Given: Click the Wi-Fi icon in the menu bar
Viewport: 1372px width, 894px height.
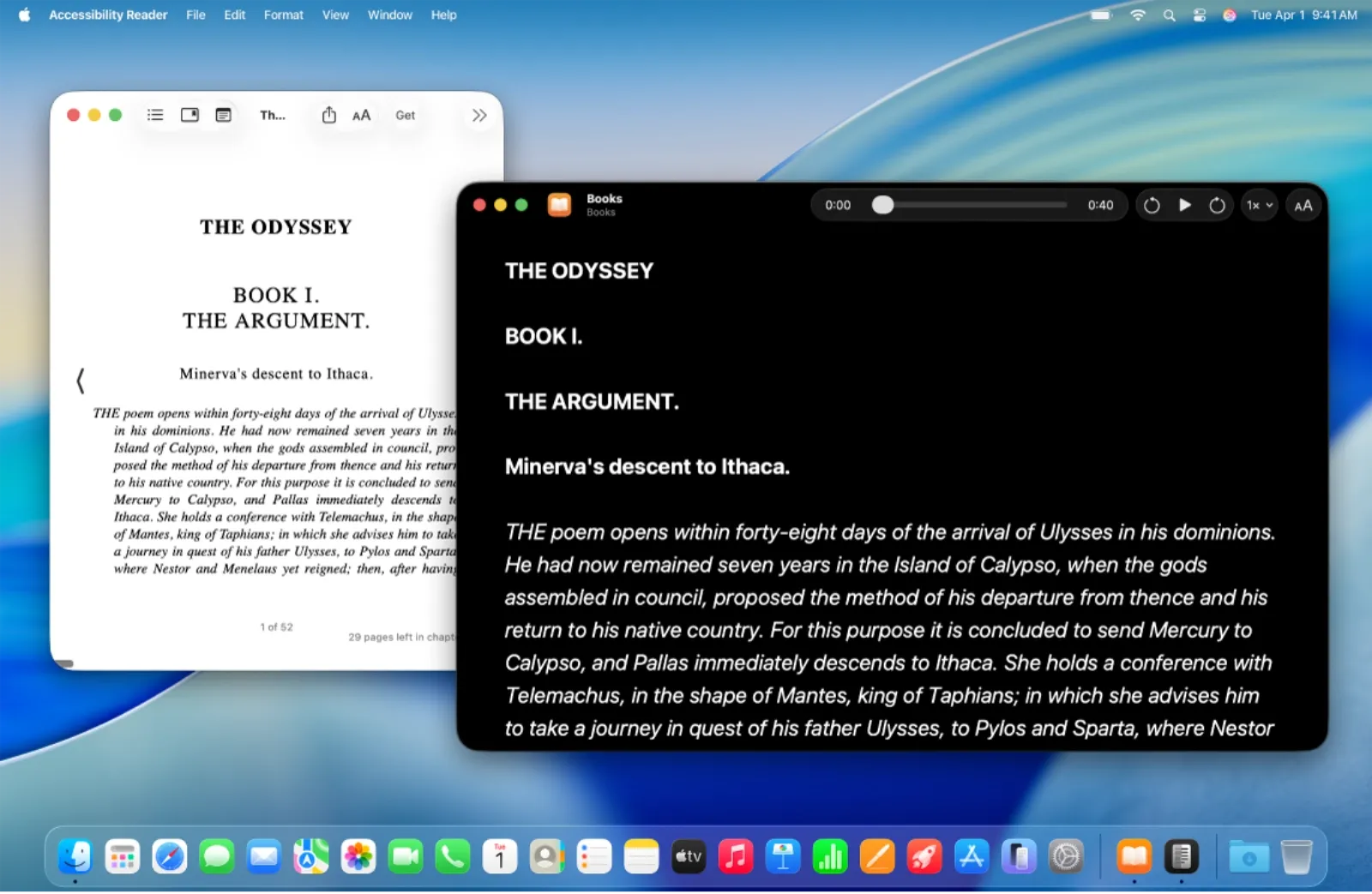Looking at the screenshot, I should (x=1137, y=15).
